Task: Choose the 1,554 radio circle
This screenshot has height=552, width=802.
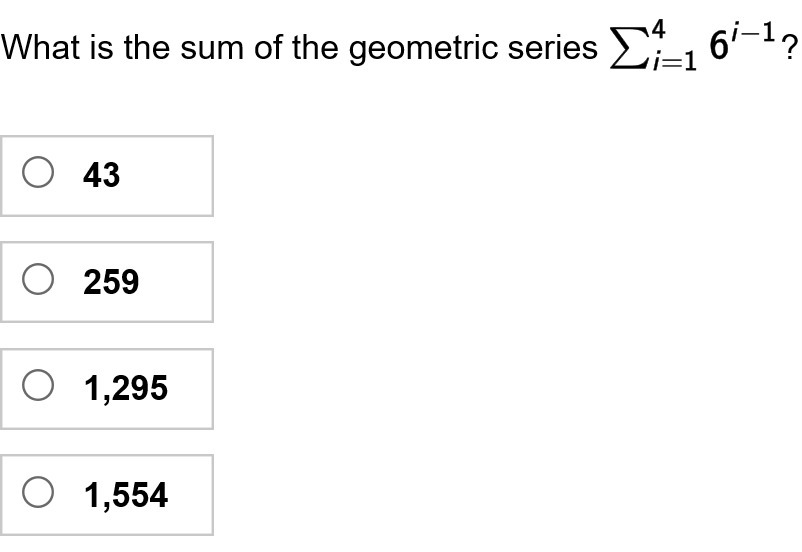Action: pos(39,494)
